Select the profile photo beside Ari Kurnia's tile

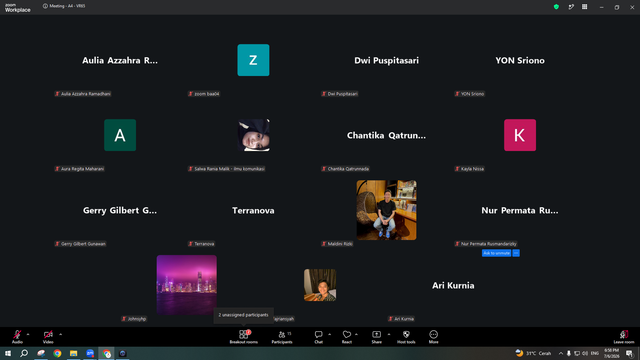click(x=320, y=285)
